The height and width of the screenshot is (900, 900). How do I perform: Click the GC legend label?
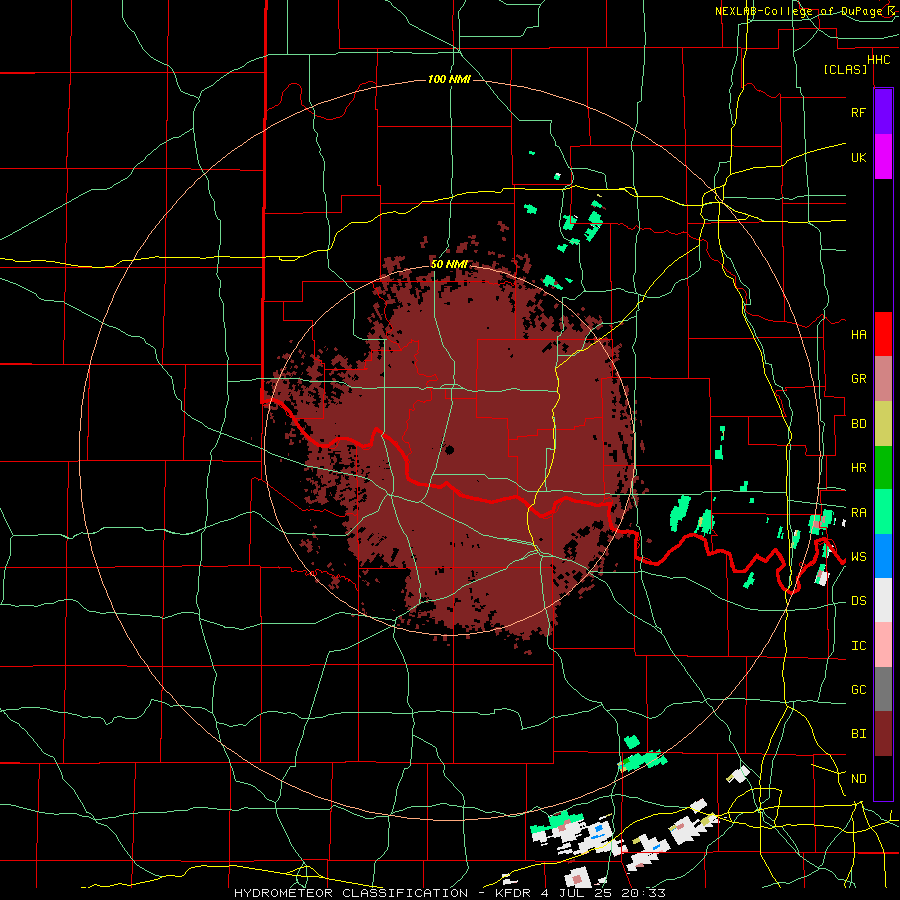point(858,690)
